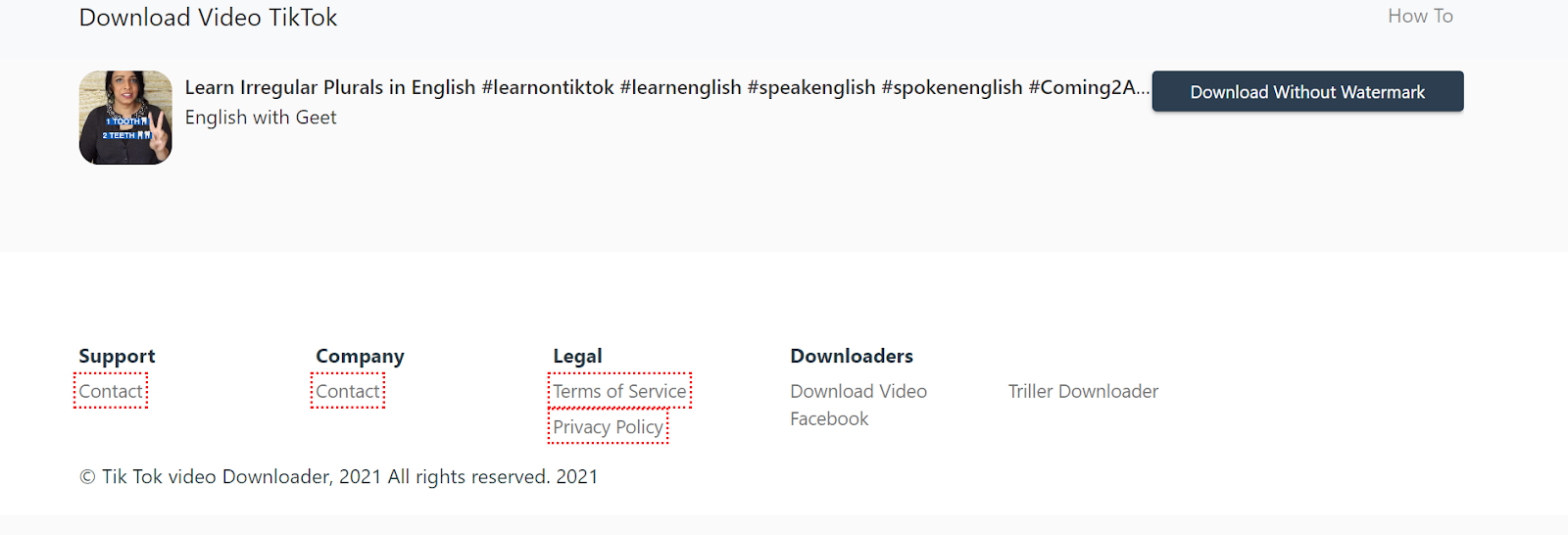
Task: Click the Download Without Watermark button
Action: [1307, 91]
